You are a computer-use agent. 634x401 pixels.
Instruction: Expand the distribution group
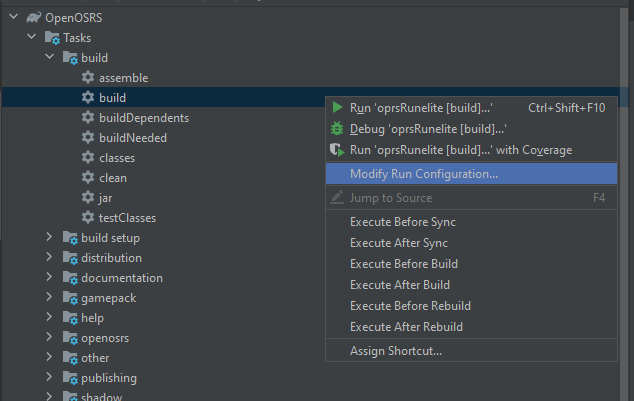(49, 257)
